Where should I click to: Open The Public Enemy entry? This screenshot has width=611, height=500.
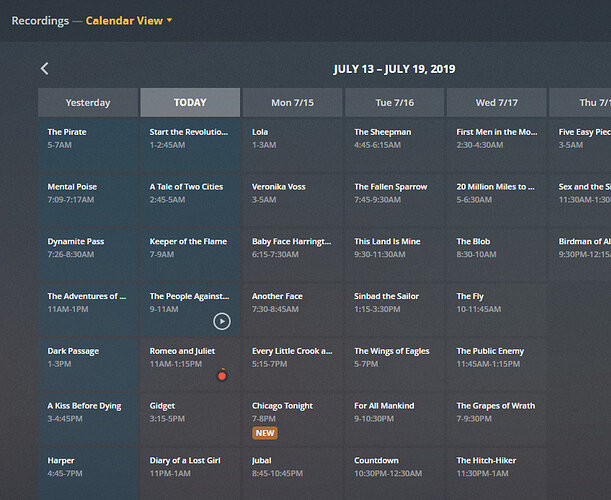click(496, 364)
